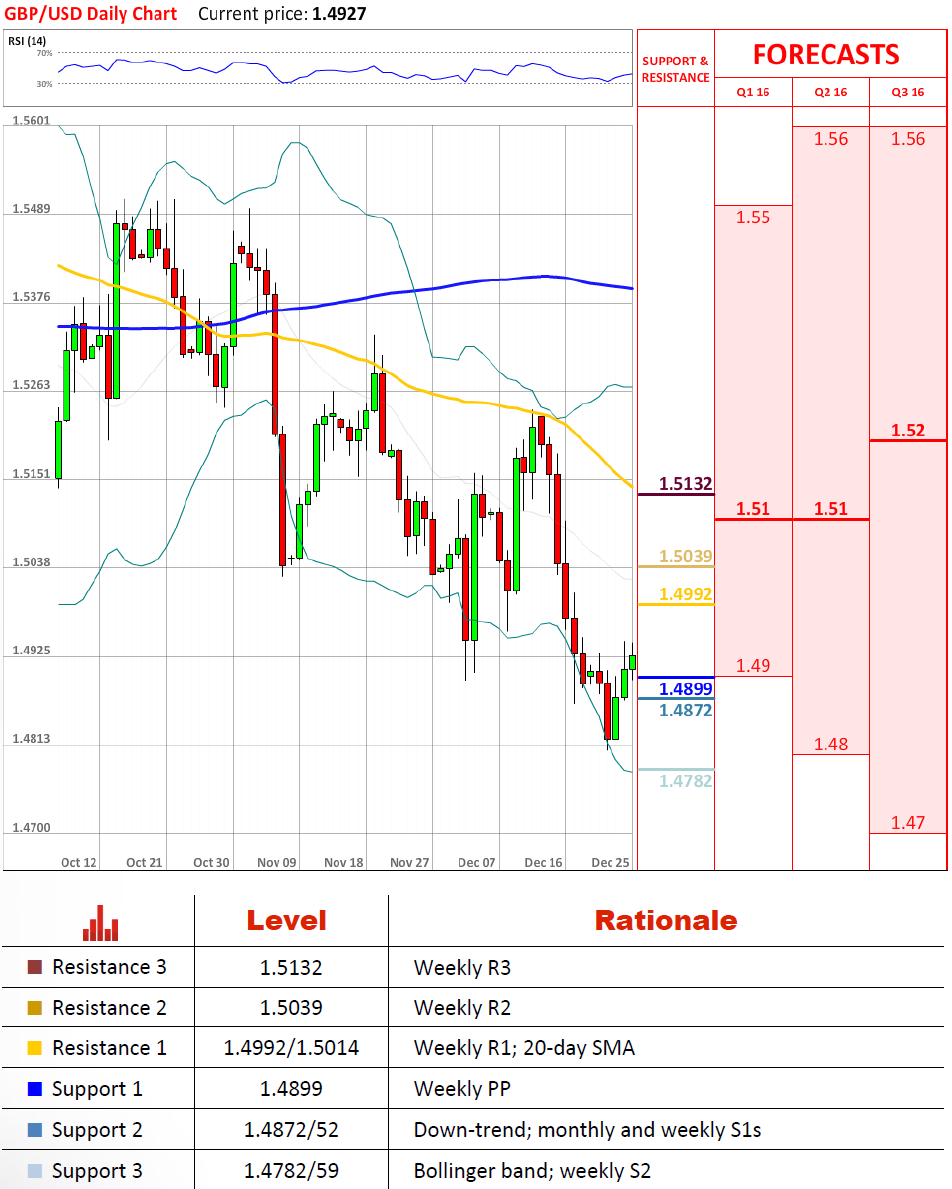Screen dimensions: 952x1189
Task: Click the RSI 70% threshold label
Action: (x=44, y=53)
